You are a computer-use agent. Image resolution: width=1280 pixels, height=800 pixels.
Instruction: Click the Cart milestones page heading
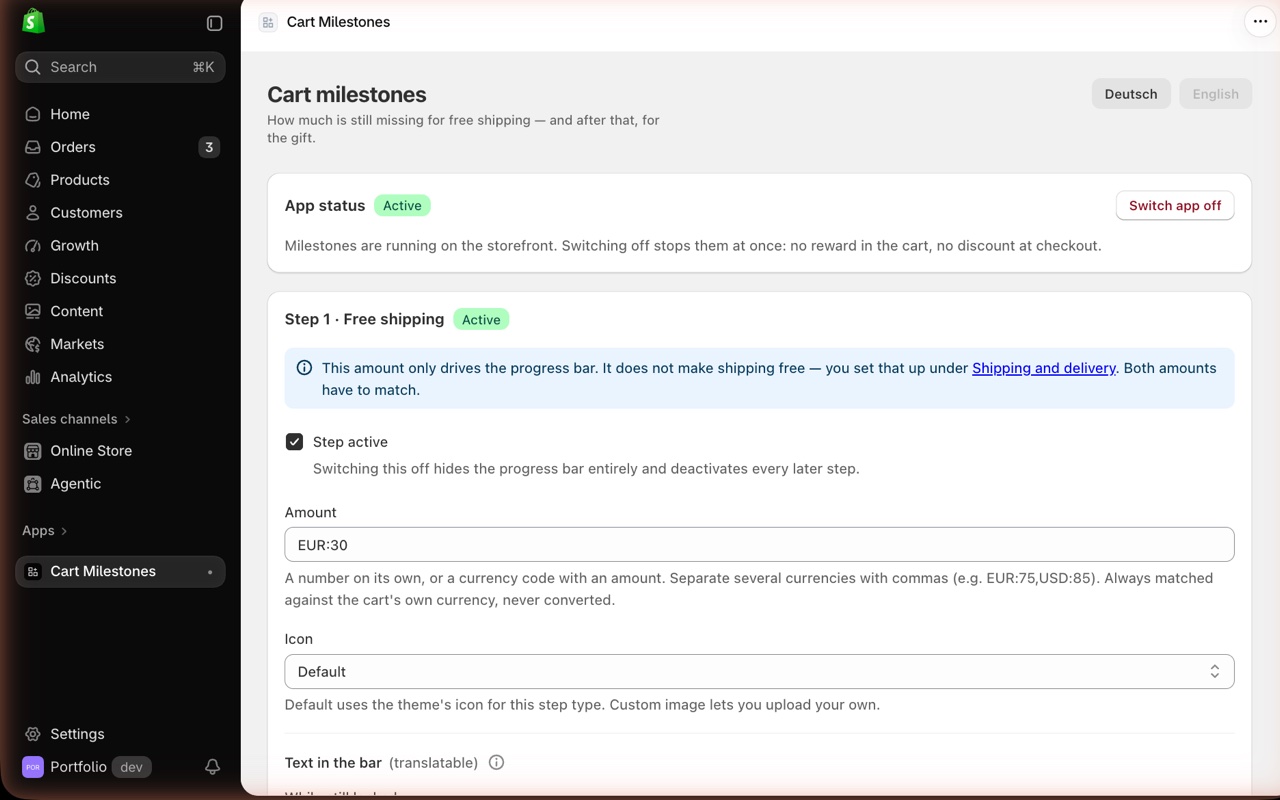(x=347, y=94)
